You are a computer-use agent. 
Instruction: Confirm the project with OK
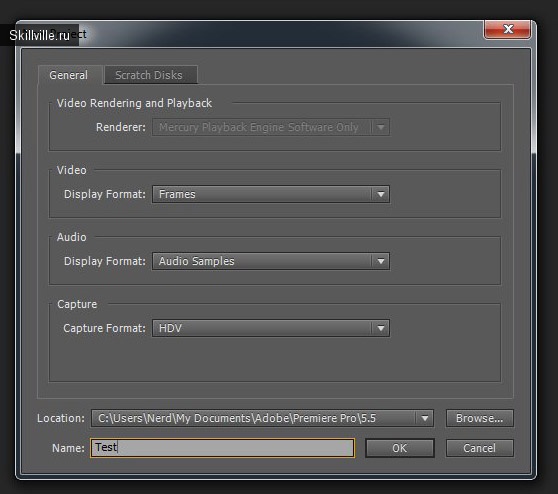click(x=400, y=448)
